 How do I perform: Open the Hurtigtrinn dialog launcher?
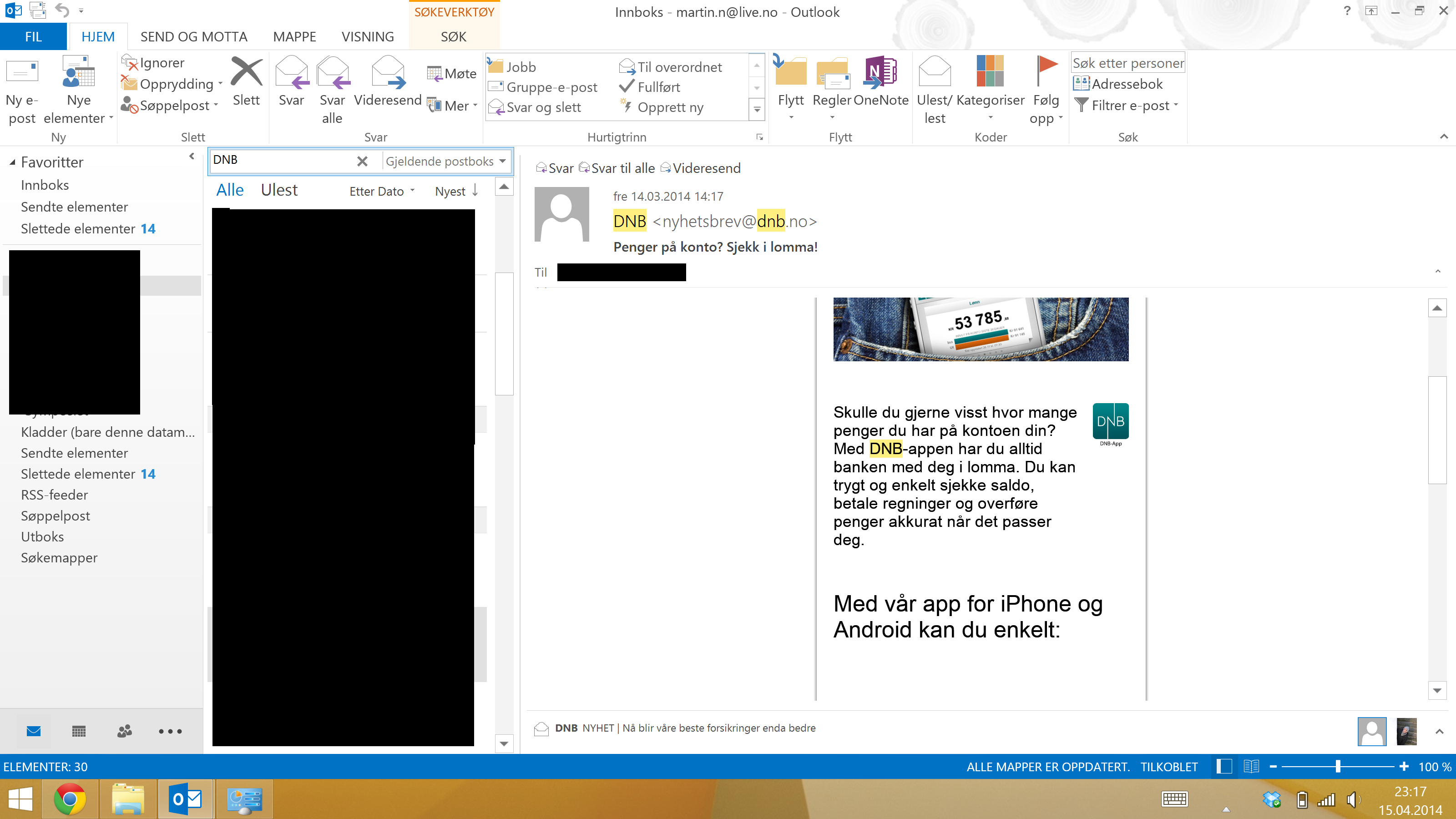[760, 137]
